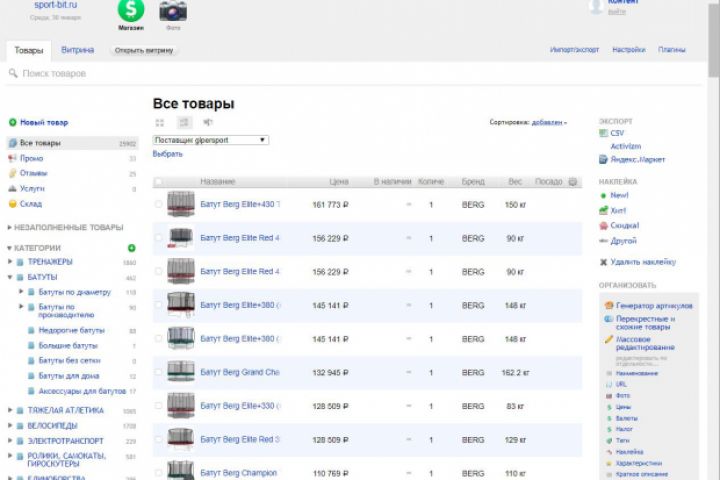Click the green plus Новый товар icon

coord(12,122)
